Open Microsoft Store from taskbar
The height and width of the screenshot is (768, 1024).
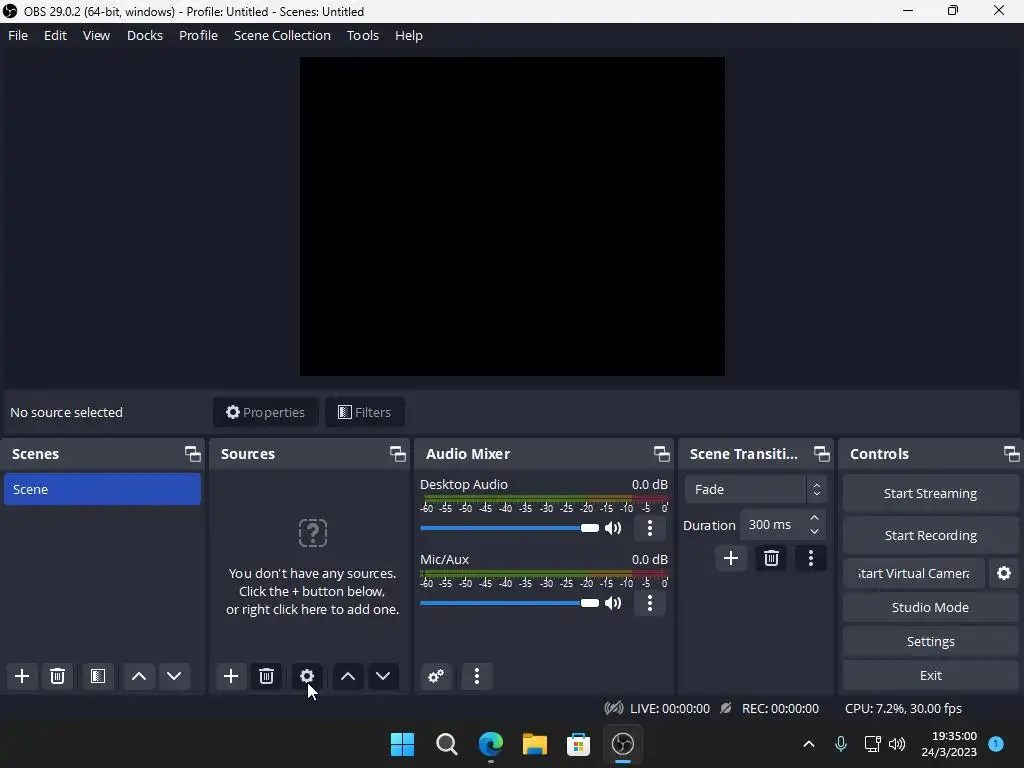(x=578, y=744)
